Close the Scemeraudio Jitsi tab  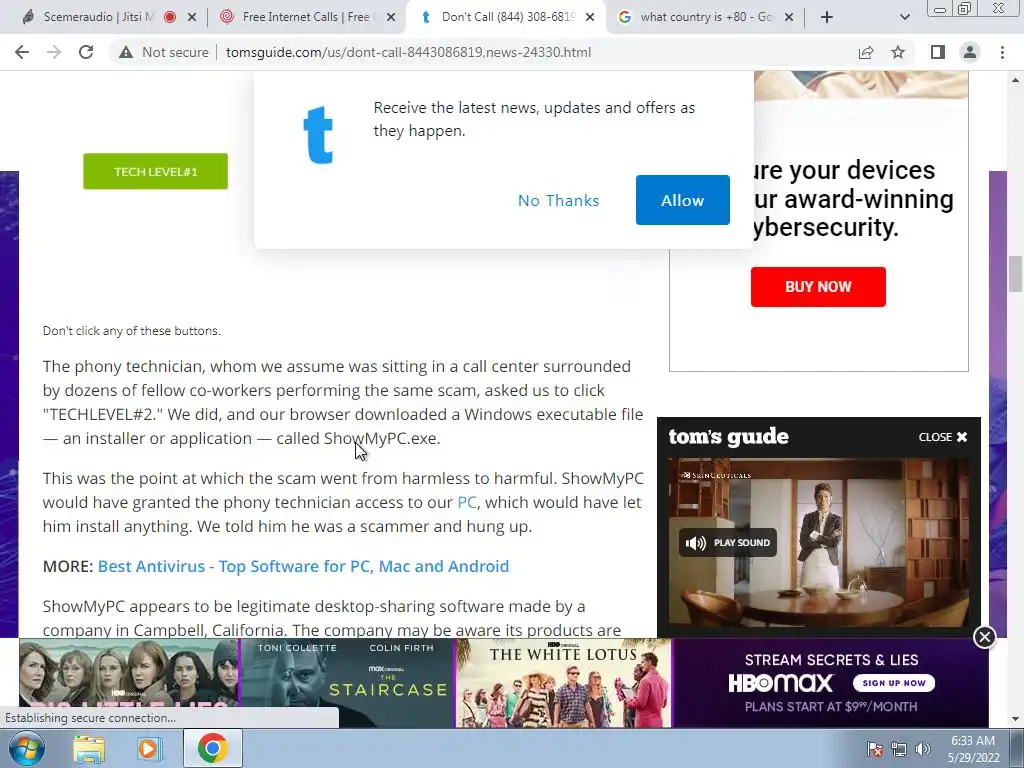192,17
